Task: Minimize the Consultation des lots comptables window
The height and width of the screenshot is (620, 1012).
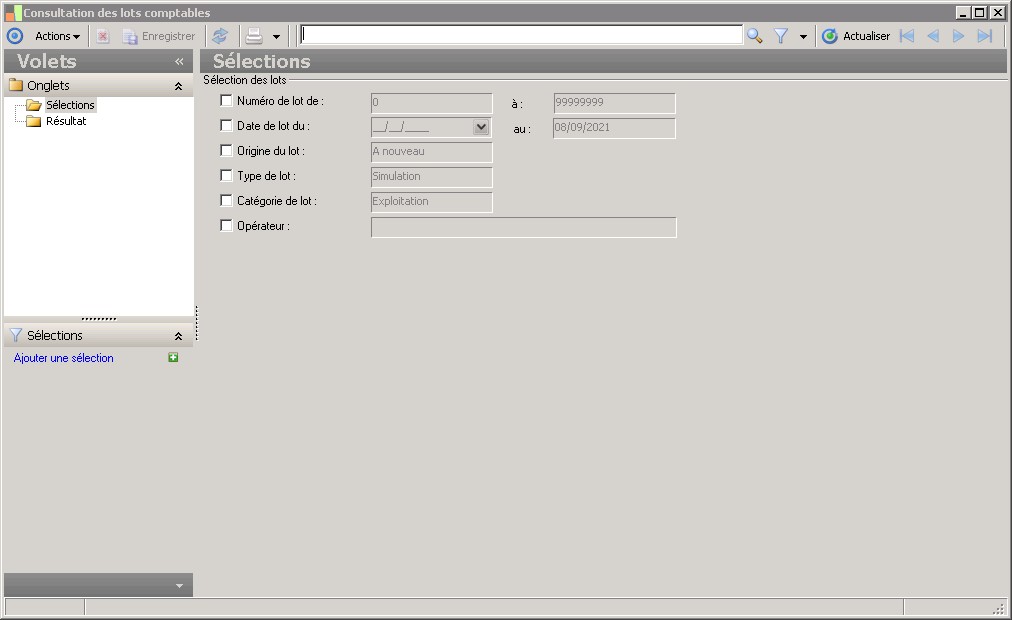Action: (963, 12)
